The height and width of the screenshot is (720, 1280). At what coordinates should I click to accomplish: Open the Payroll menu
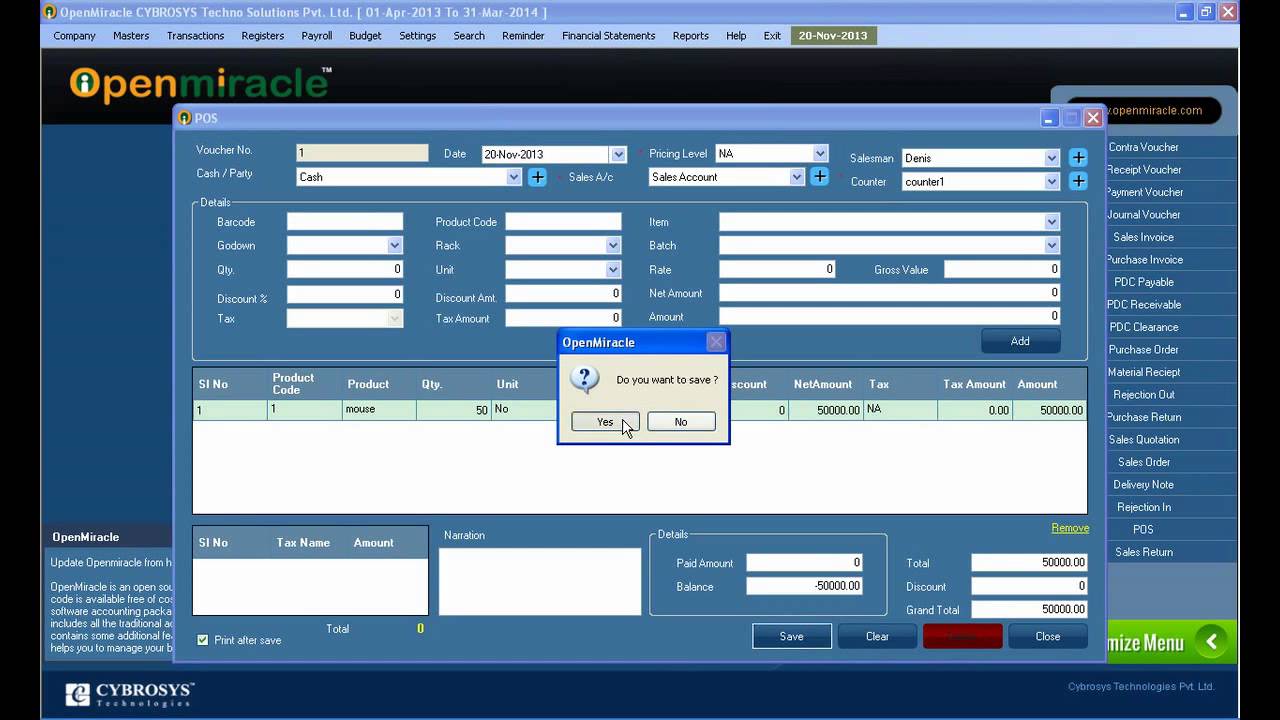pos(317,36)
